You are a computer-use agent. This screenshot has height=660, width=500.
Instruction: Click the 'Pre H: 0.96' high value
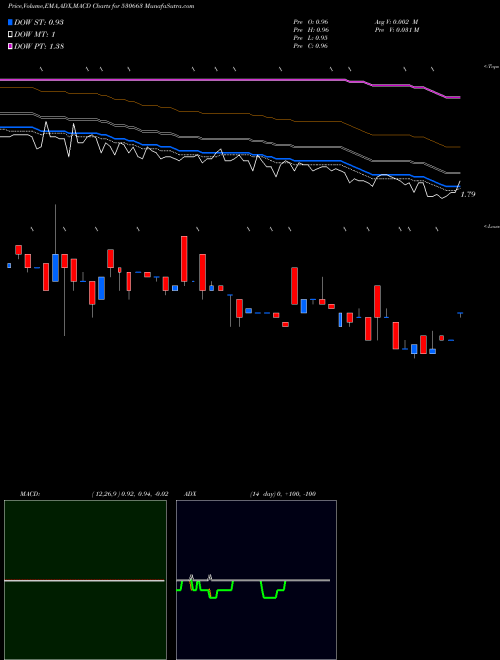click(x=311, y=30)
